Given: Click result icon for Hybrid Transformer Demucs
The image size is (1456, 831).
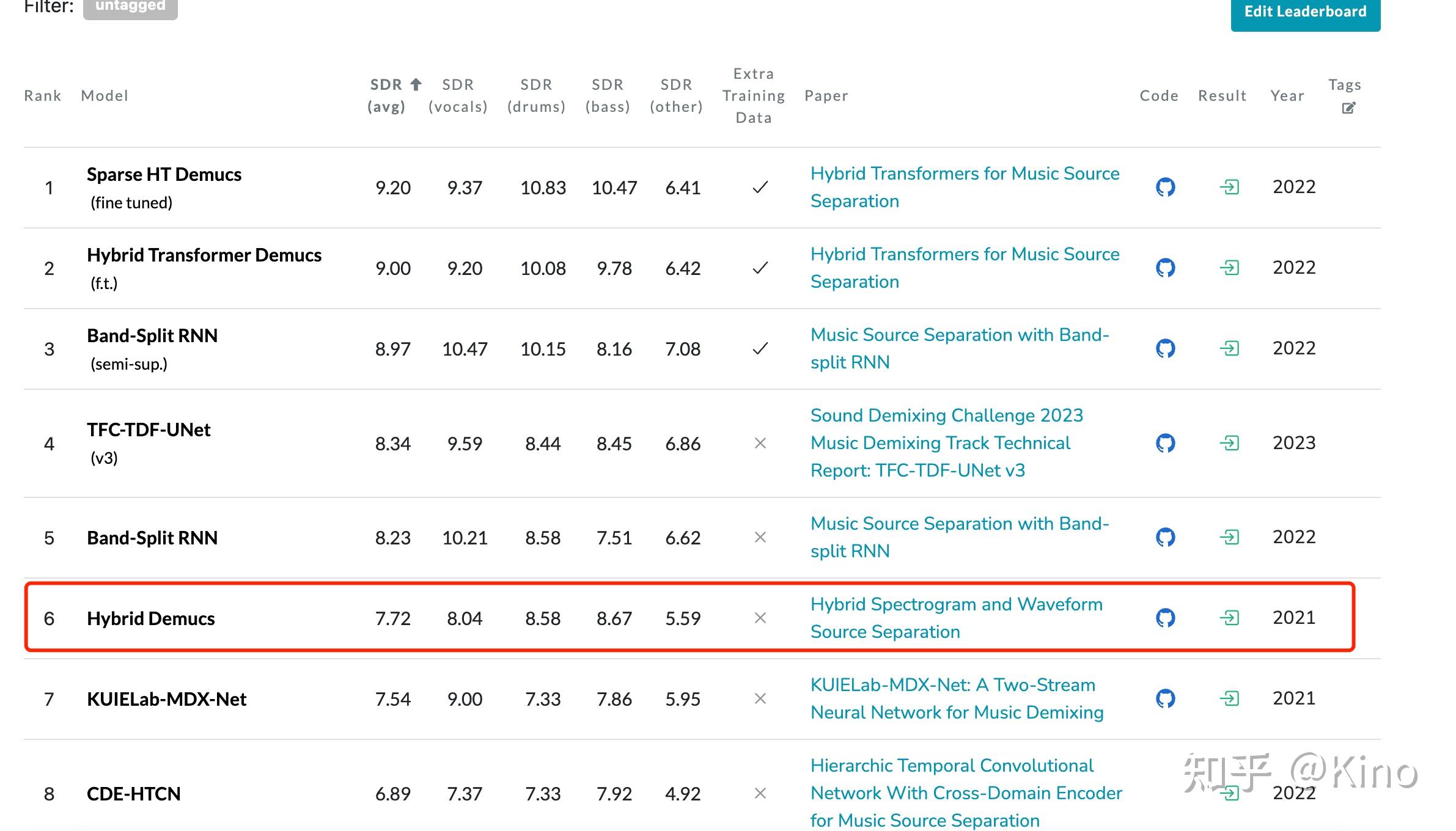Looking at the screenshot, I should (1229, 268).
